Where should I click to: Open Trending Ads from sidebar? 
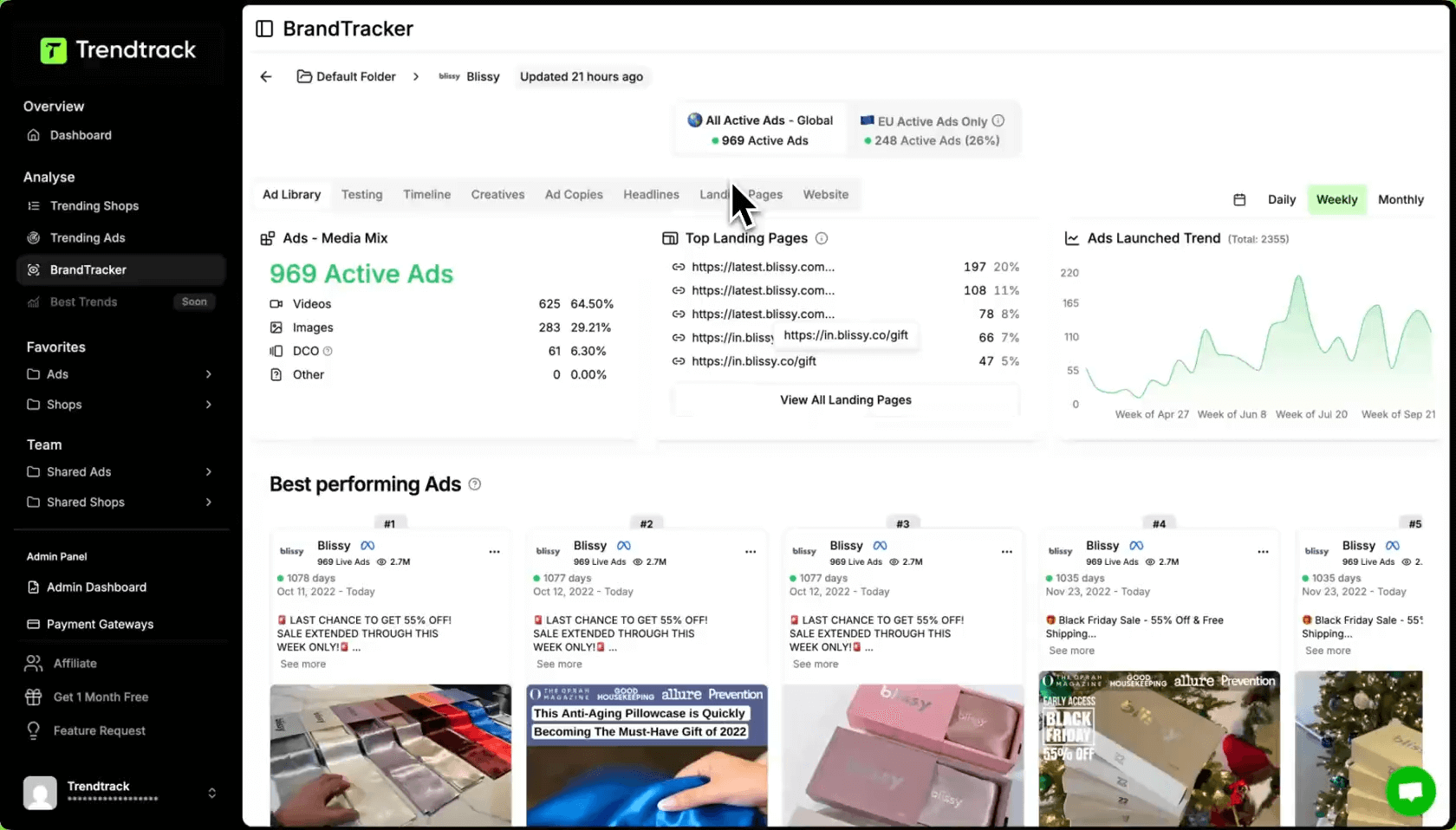coord(88,238)
